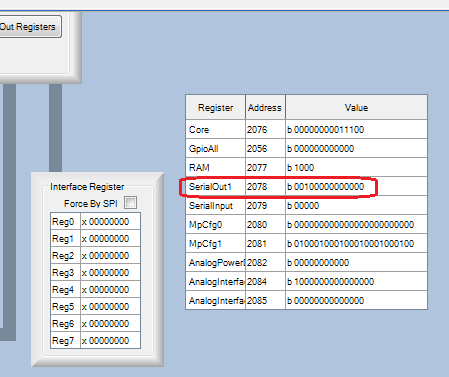The height and width of the screenshot is (377, 449).
Task: Select the Reg3 value field
Action: pyautogui.click(x=110, y=273)
